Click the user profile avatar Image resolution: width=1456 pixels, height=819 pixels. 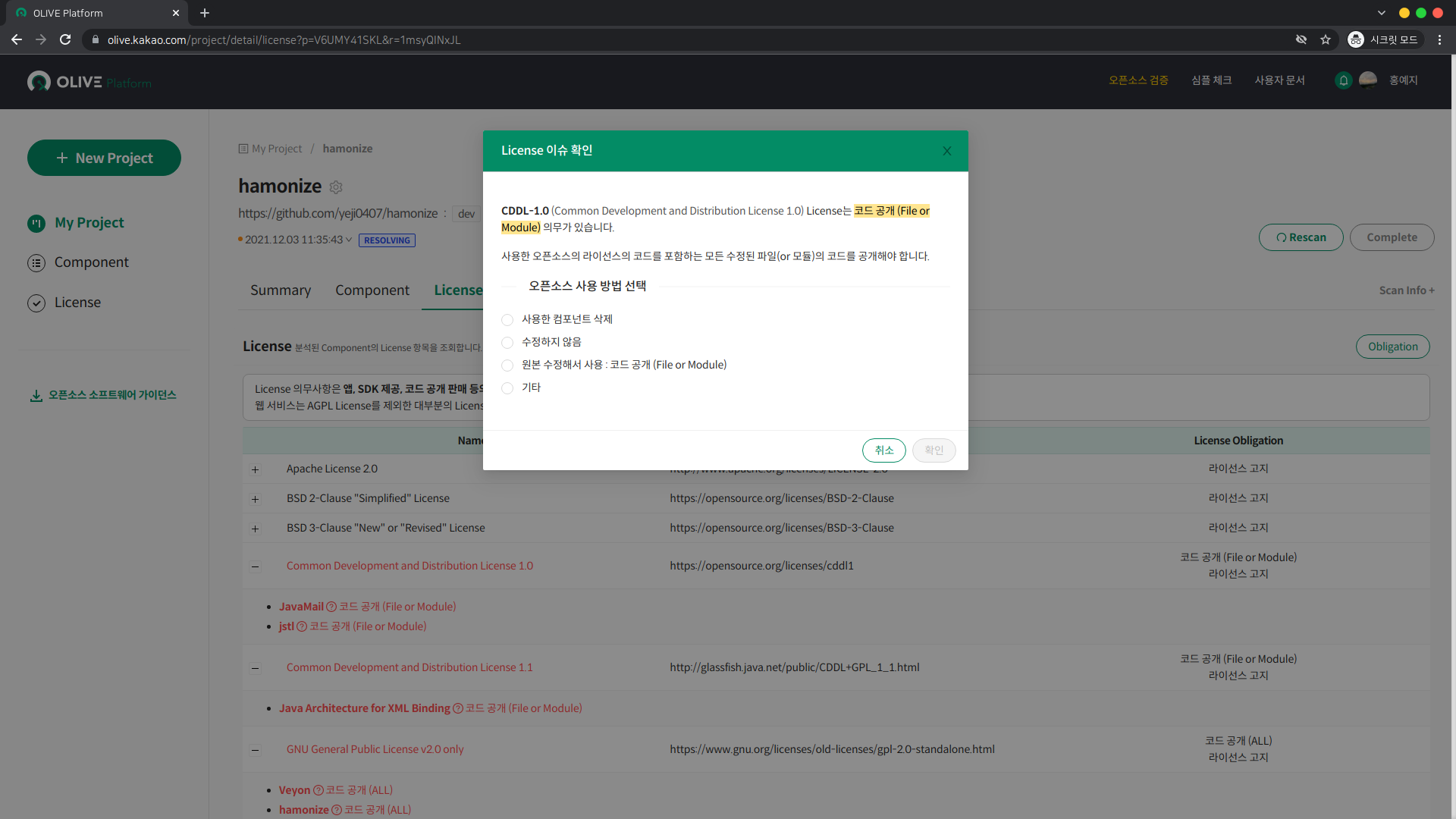[x=1368, y=80]
